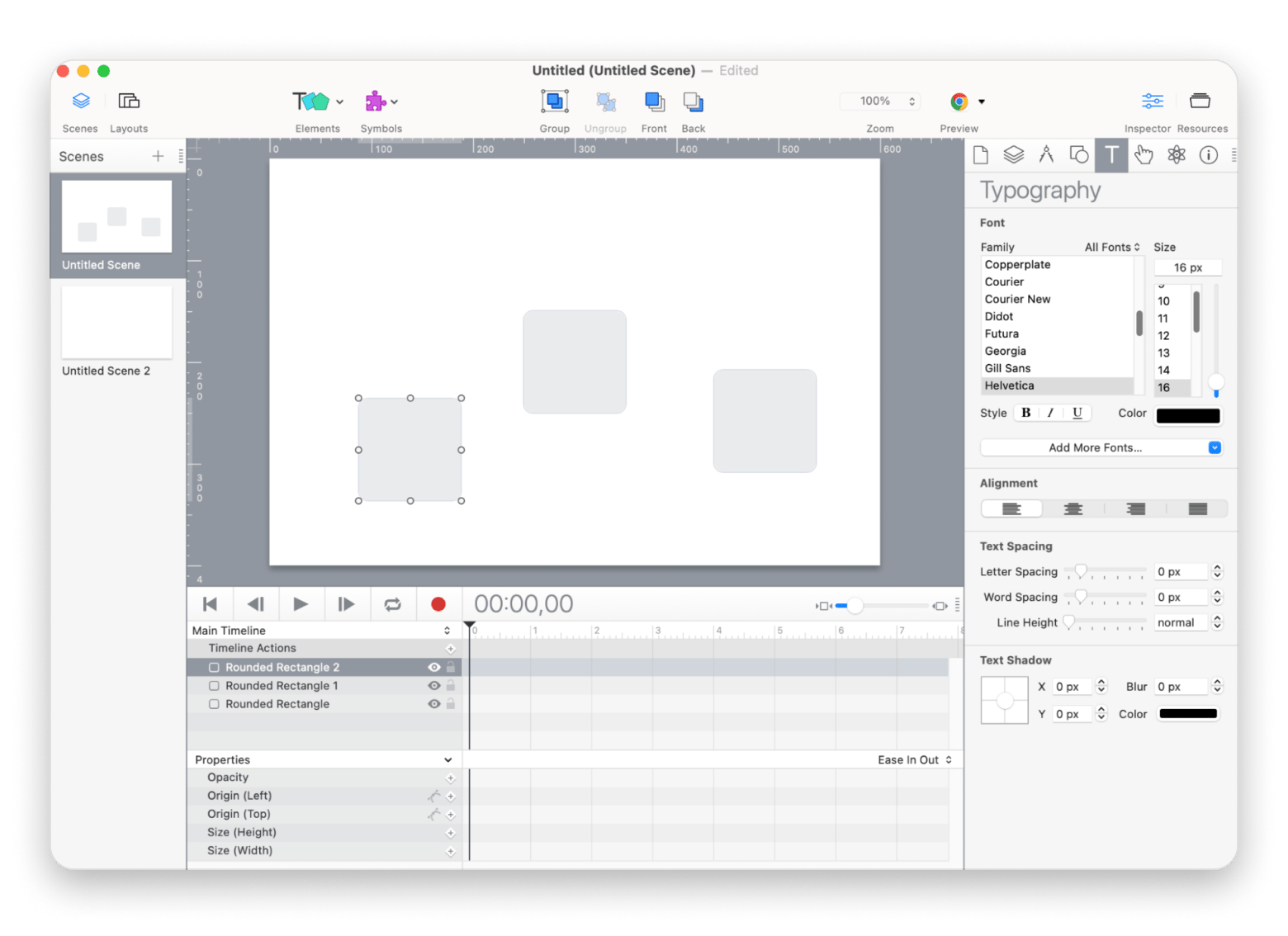Bring element to Front
Image resolution: width=1288 pixels, height=936 pixels.
pyautogui.click(x=654, y=102)
